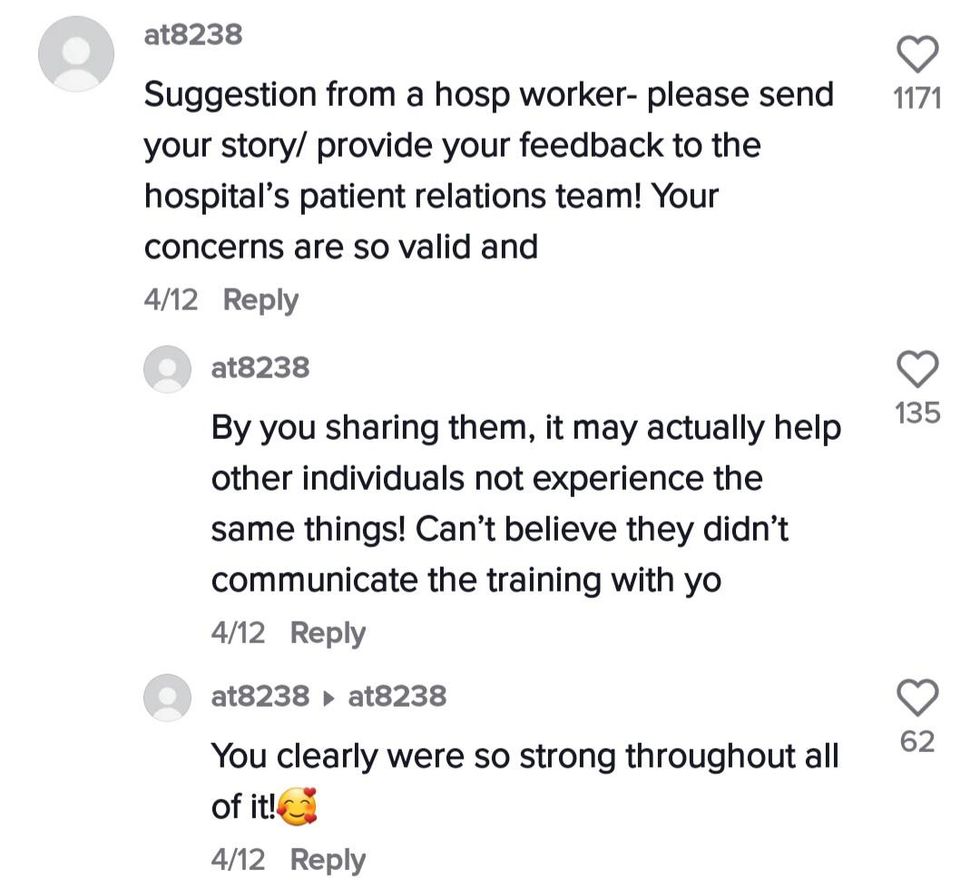Reply to the 'By you sharing them' comment
This screenshot has width=980, height=888.
tap(327, 633)
